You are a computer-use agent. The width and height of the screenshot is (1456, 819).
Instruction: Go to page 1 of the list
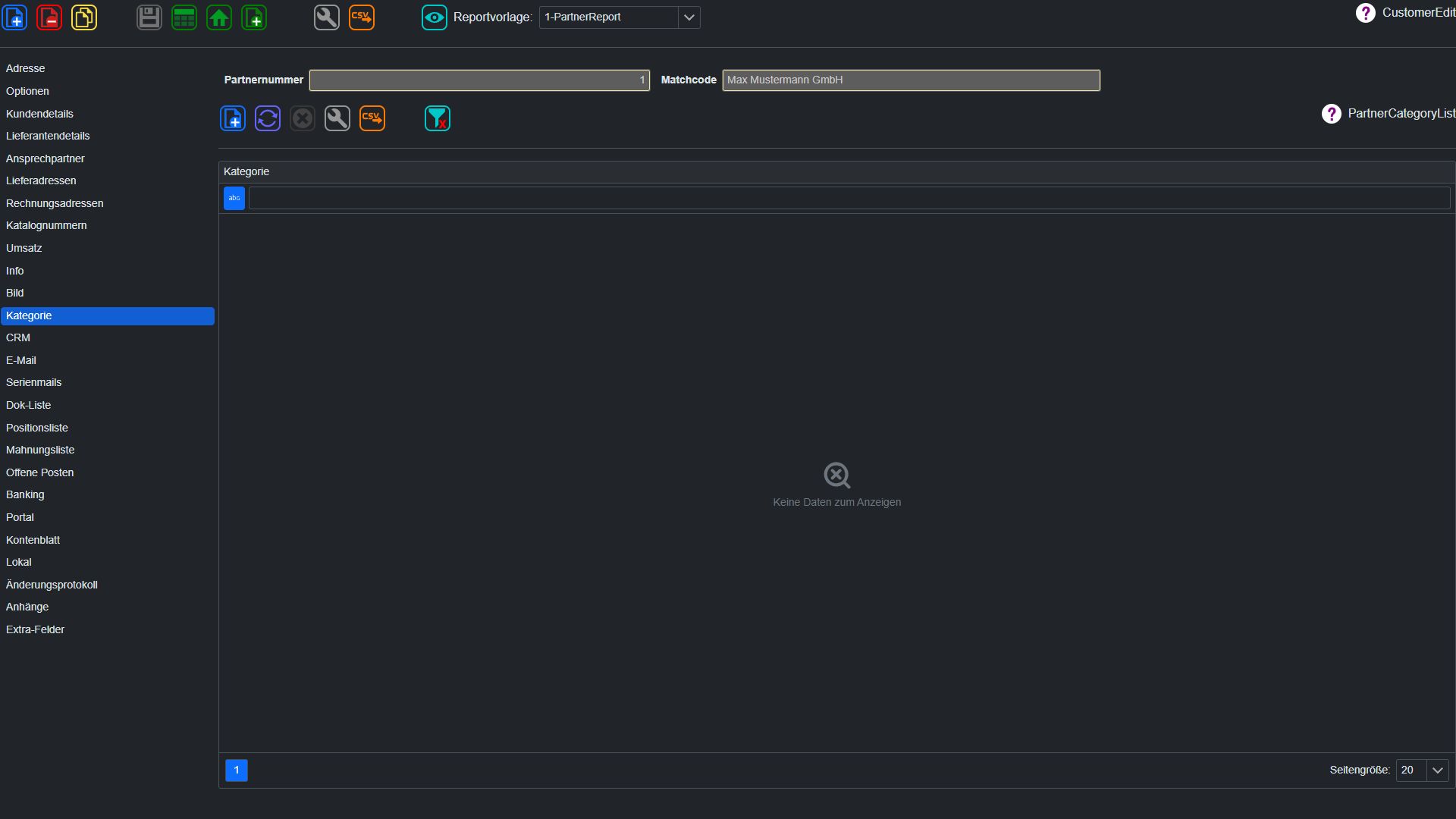point(237,770)
